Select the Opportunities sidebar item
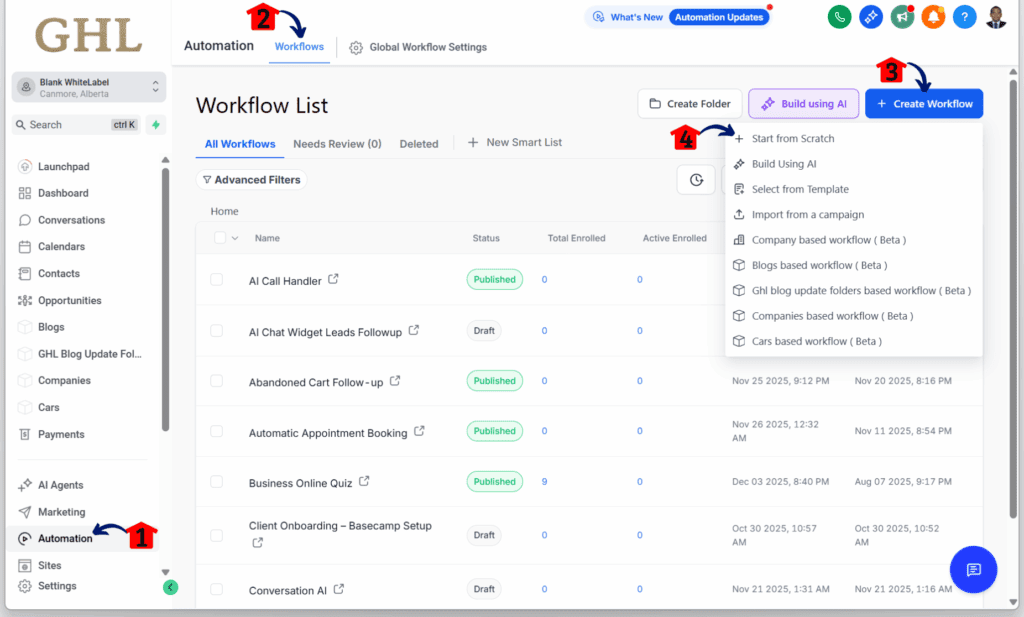This screenshot has width=1024, height=617. click(70, 300)
